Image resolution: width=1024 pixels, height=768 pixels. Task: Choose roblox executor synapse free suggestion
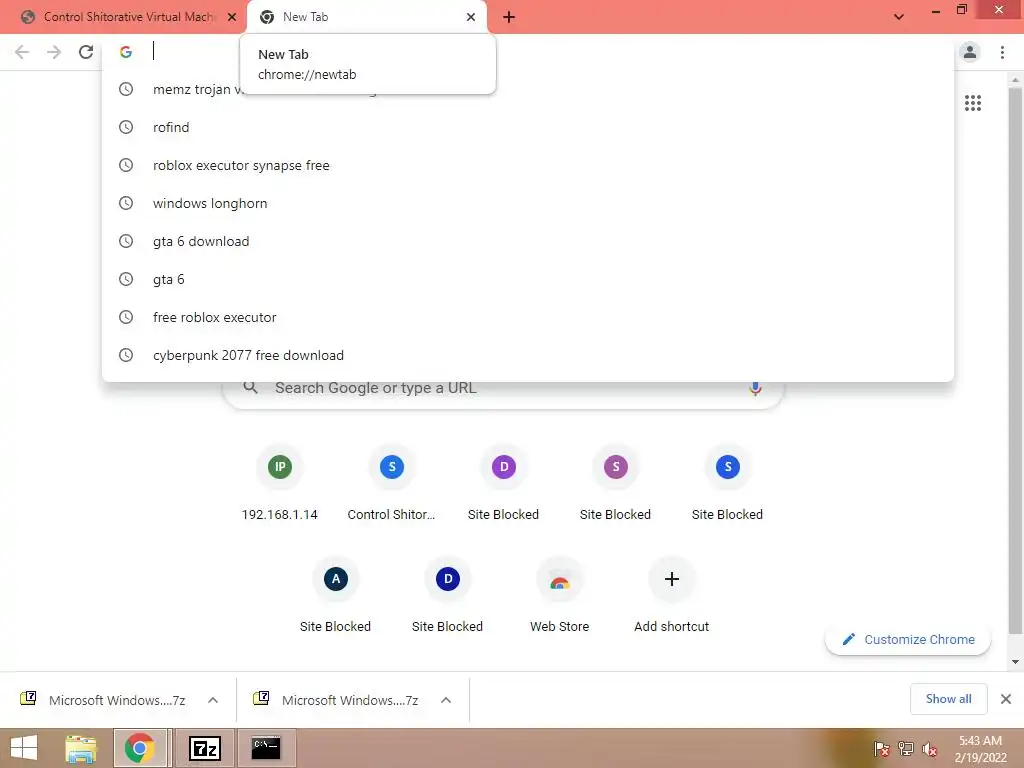click(528, 165)
